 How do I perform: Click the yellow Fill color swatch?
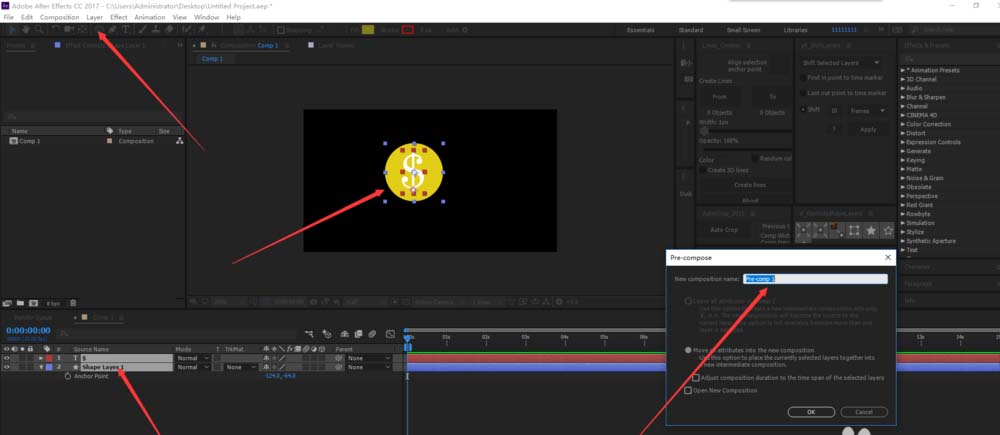(x=367, y=29)
